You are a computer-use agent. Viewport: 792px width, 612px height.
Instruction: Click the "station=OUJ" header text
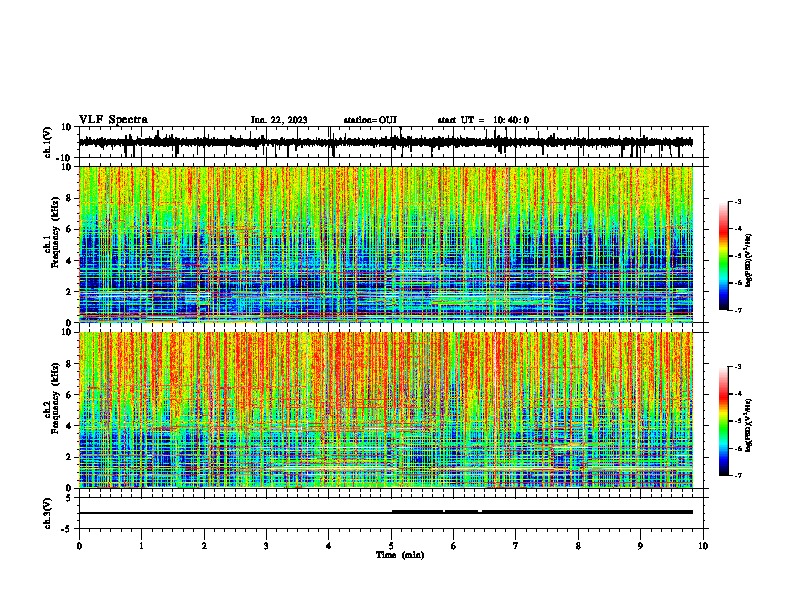[370, 120]
